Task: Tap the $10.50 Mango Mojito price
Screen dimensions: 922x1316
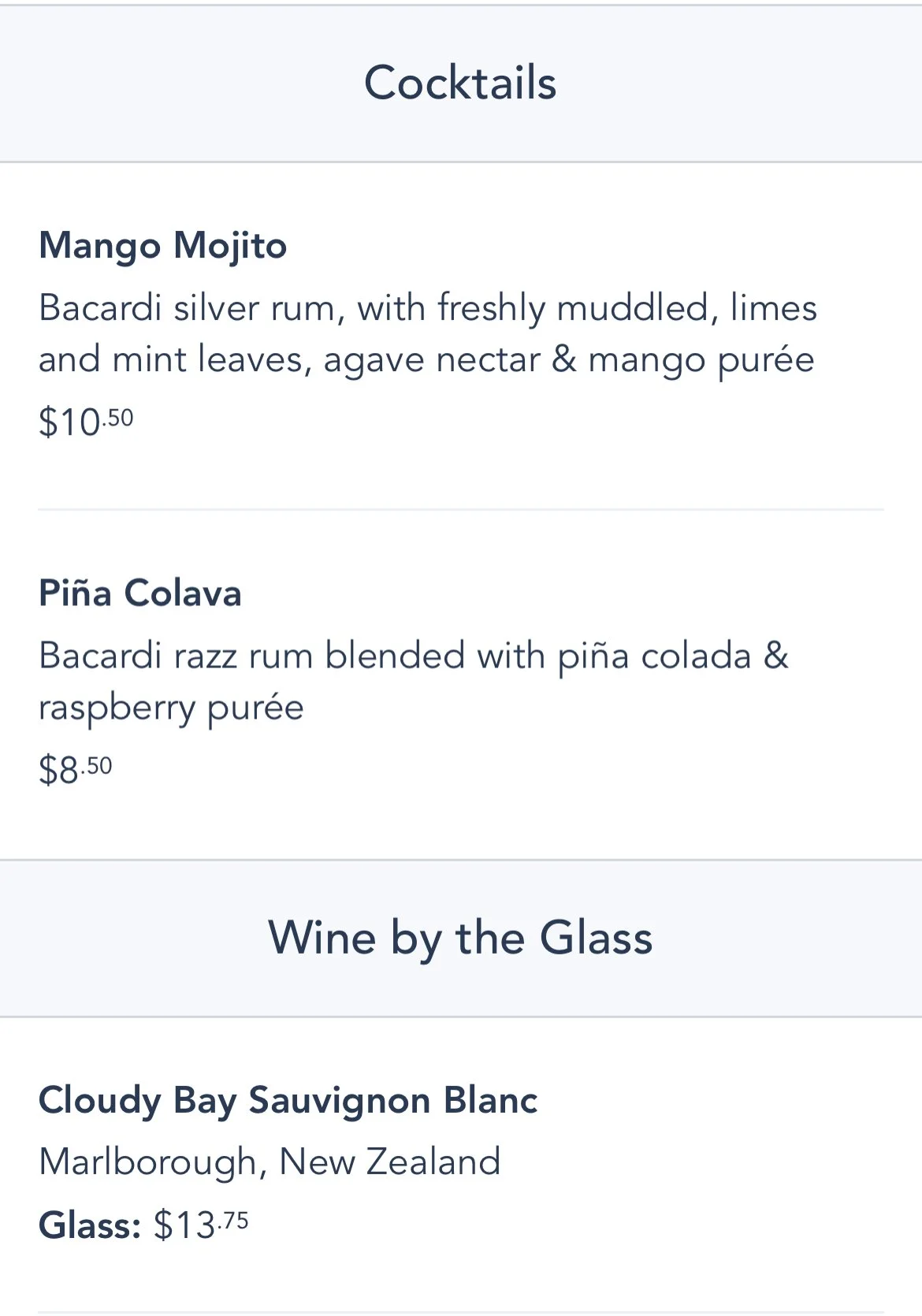Action: [x=86, y=422]
